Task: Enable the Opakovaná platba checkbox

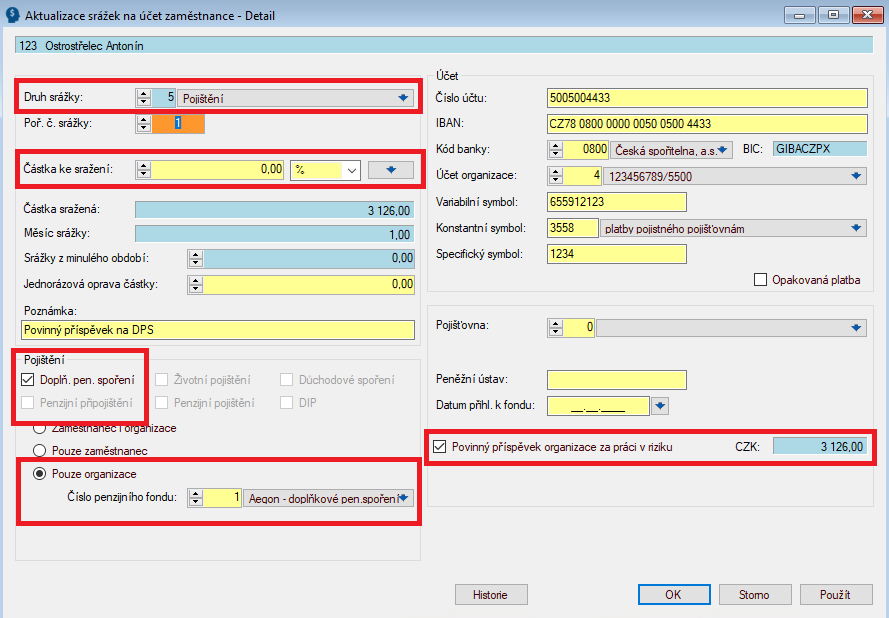Action: [761, 280]
